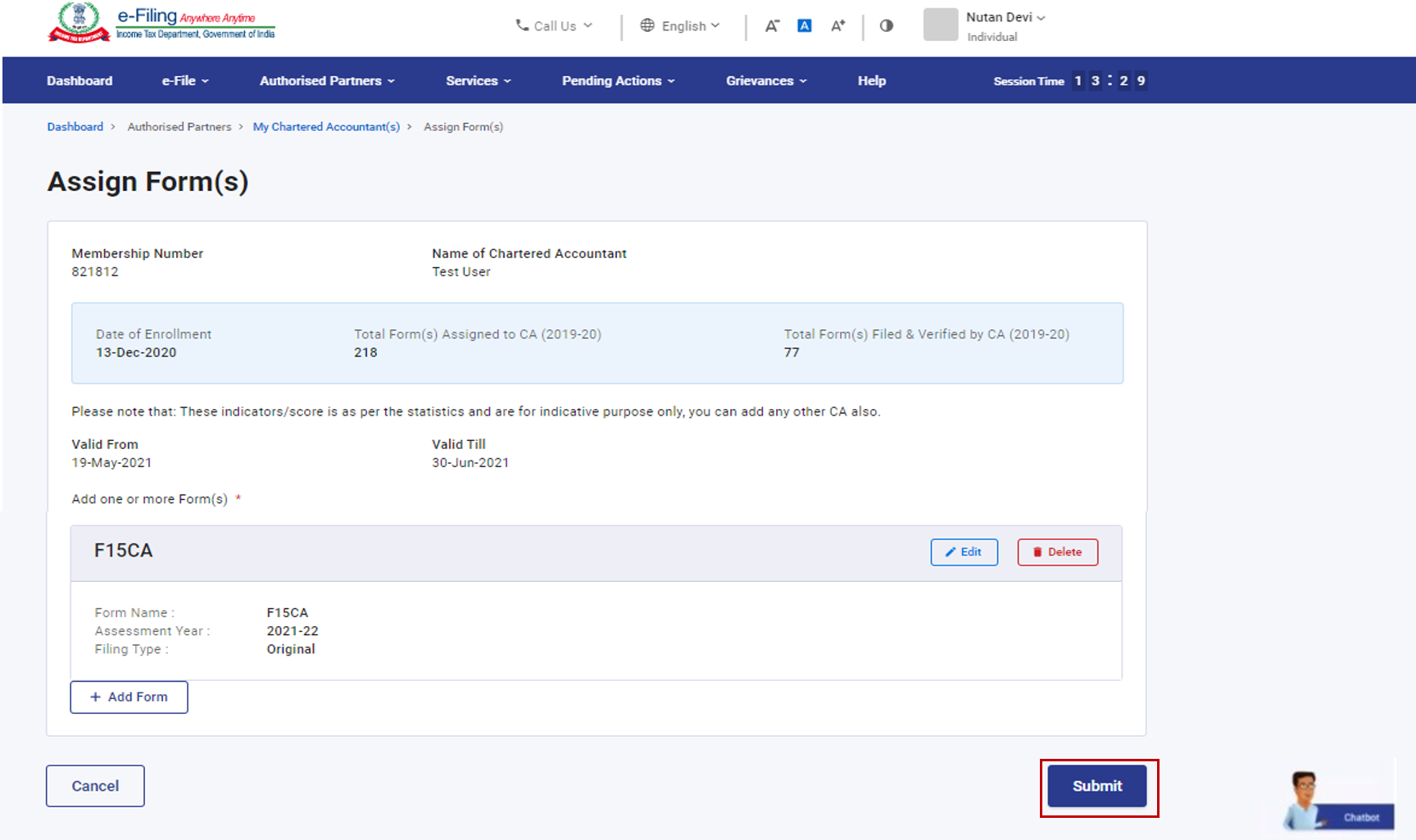Edit the F15CA form entry
Image resolution: width=1416 pixels, height=840 pixels.
964,552
